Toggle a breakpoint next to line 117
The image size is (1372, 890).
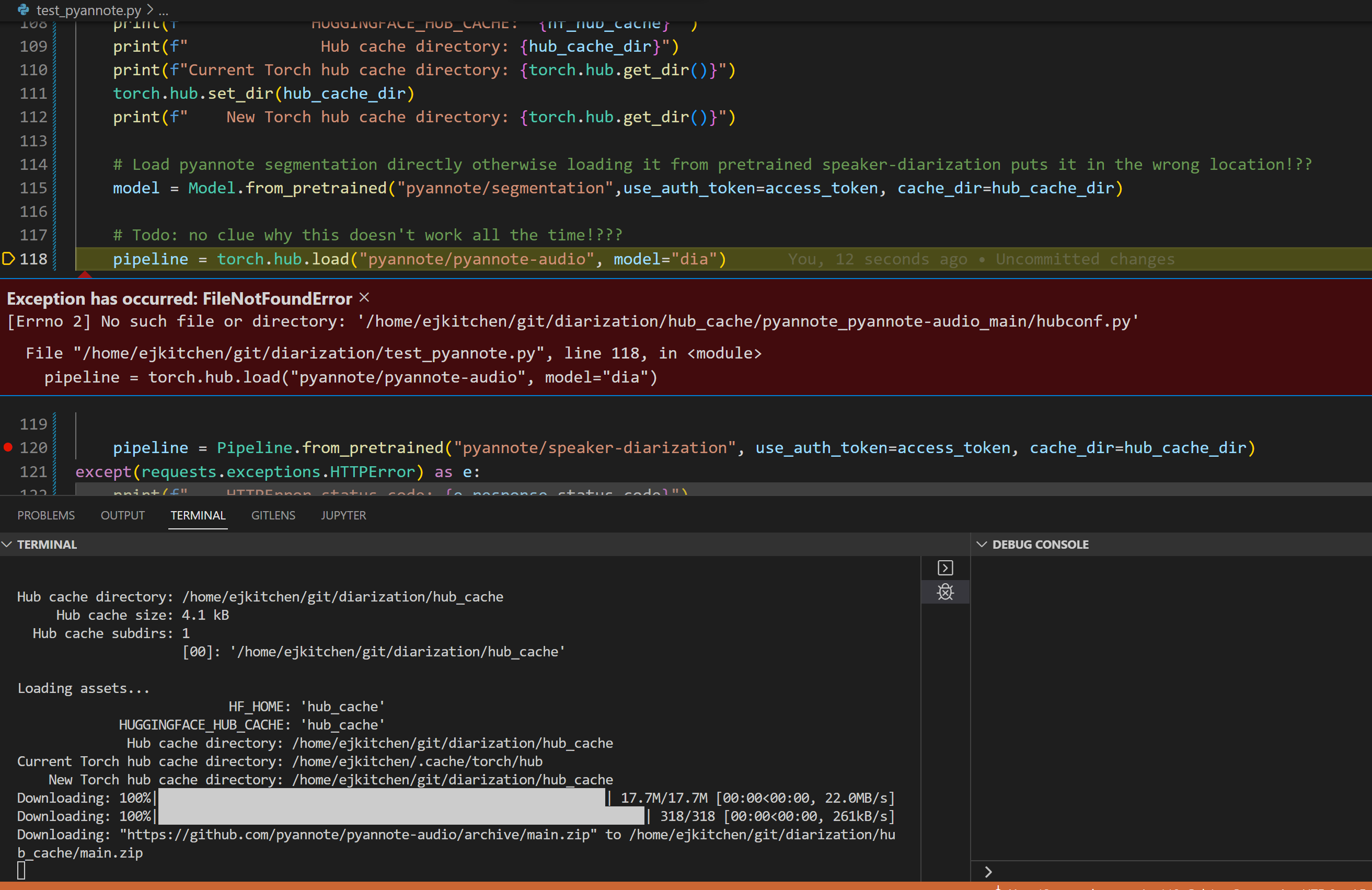8,235
